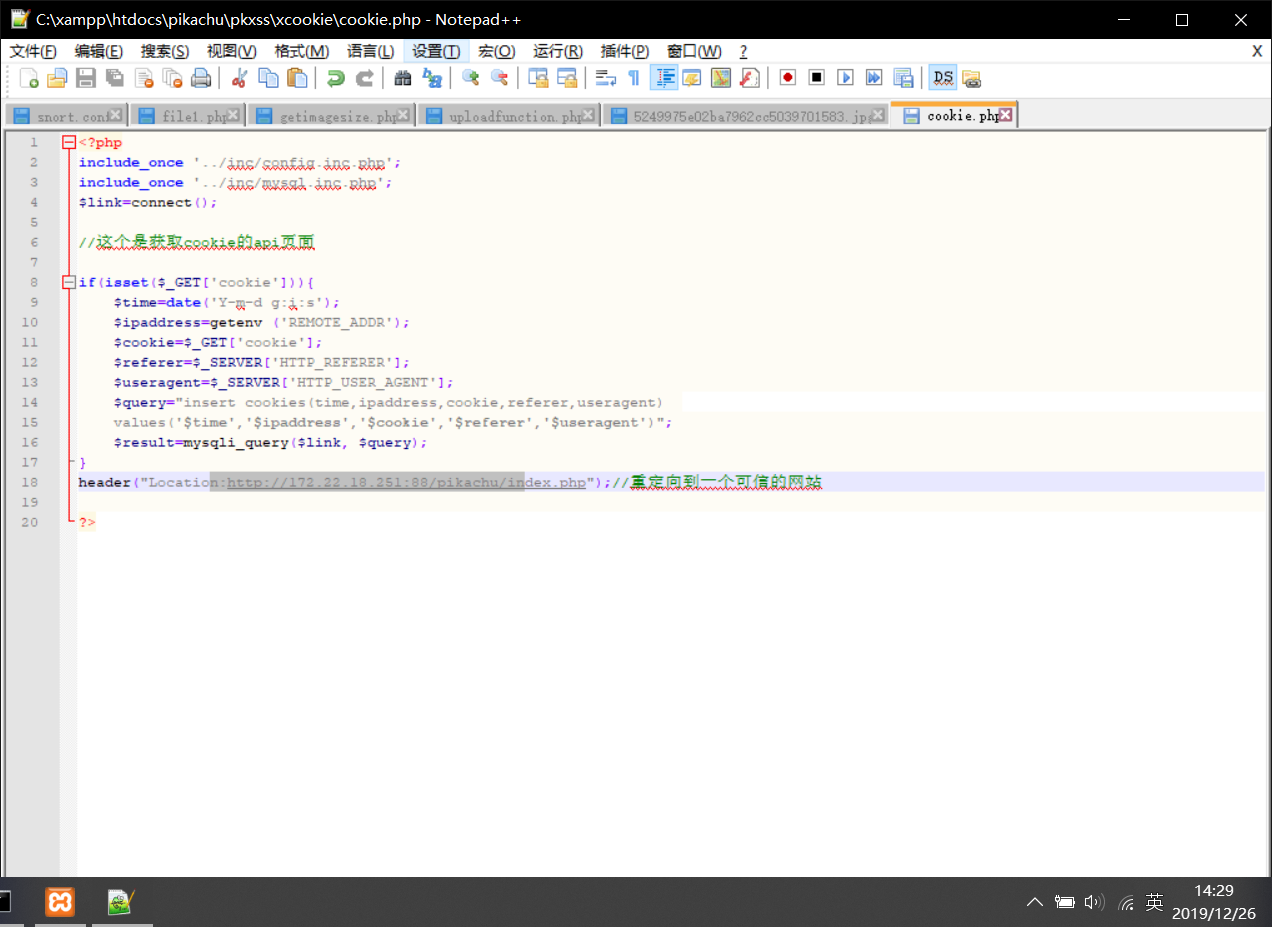Click the Save file toolbar icon
The width and height of the screenshot is (1272, 927).
(x=86, y=78)
